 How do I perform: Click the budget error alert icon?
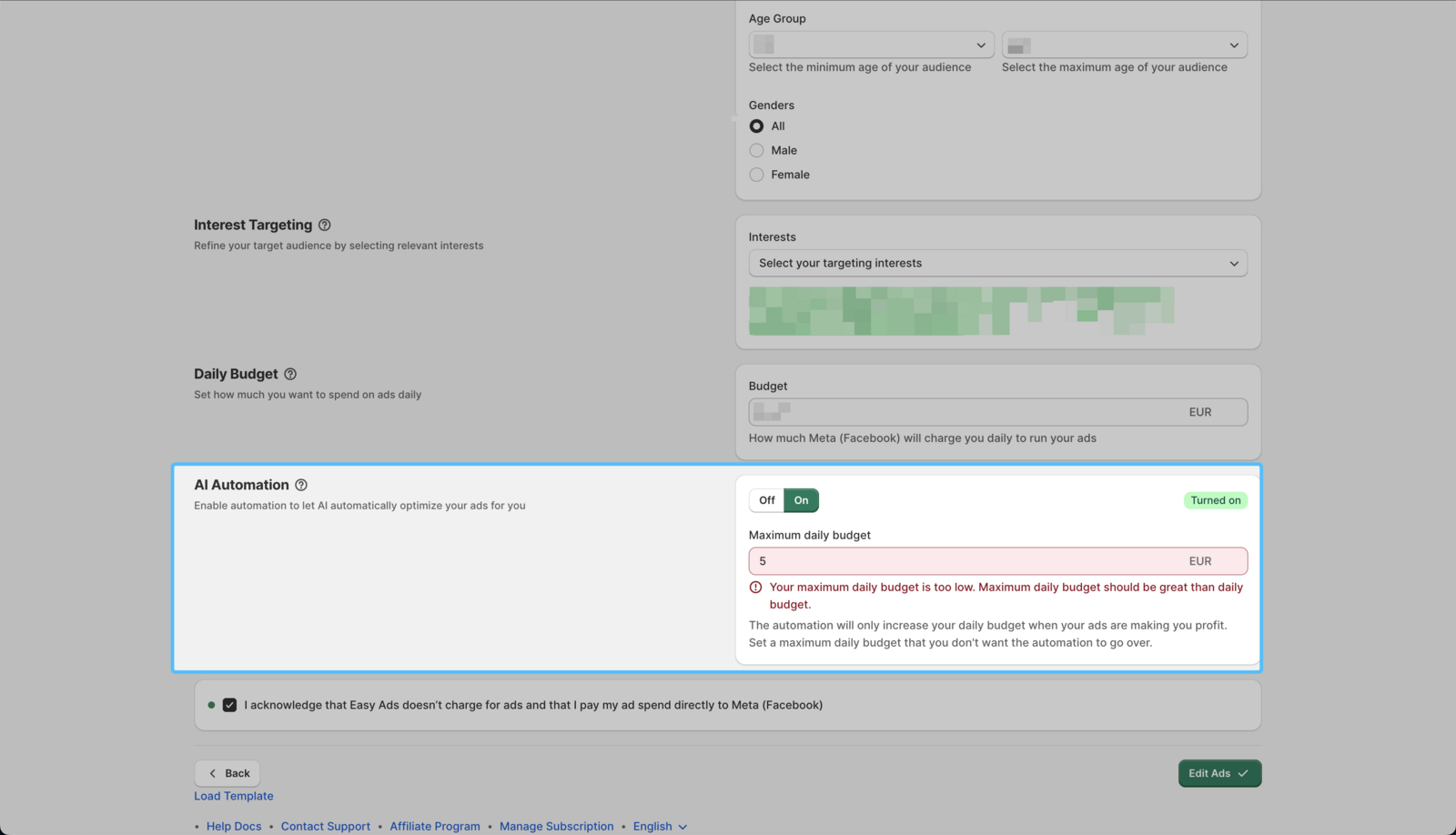click(x=755, y=587)
